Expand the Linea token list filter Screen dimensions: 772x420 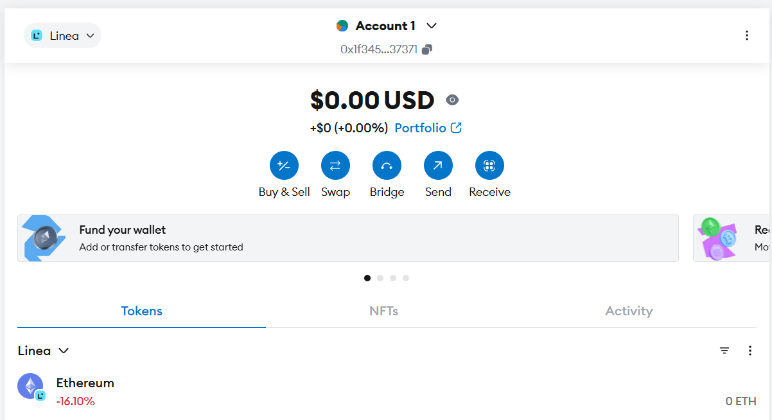[43, 351]
